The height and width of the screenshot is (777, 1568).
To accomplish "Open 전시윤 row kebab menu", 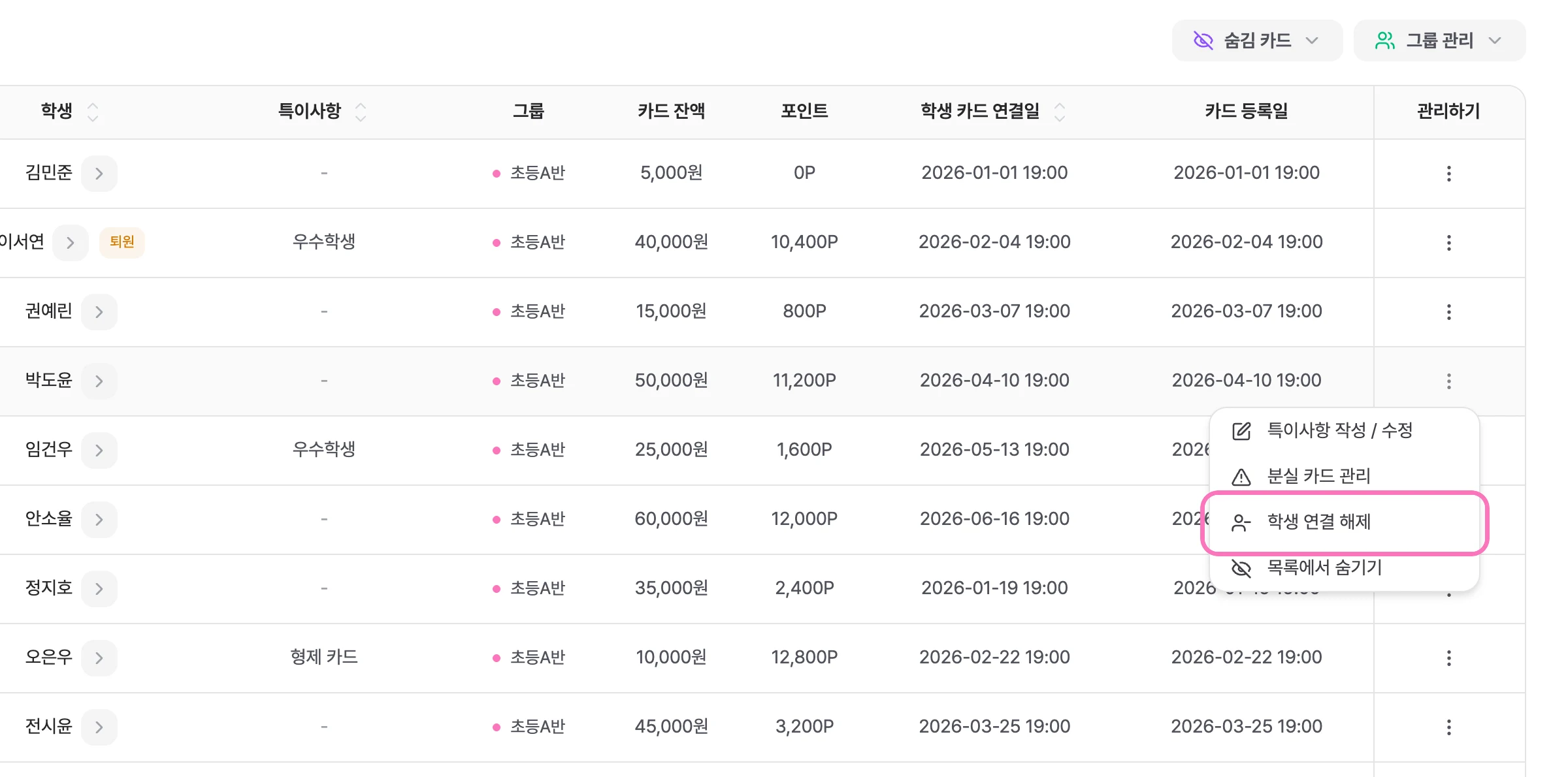I will coord(1449,727).
